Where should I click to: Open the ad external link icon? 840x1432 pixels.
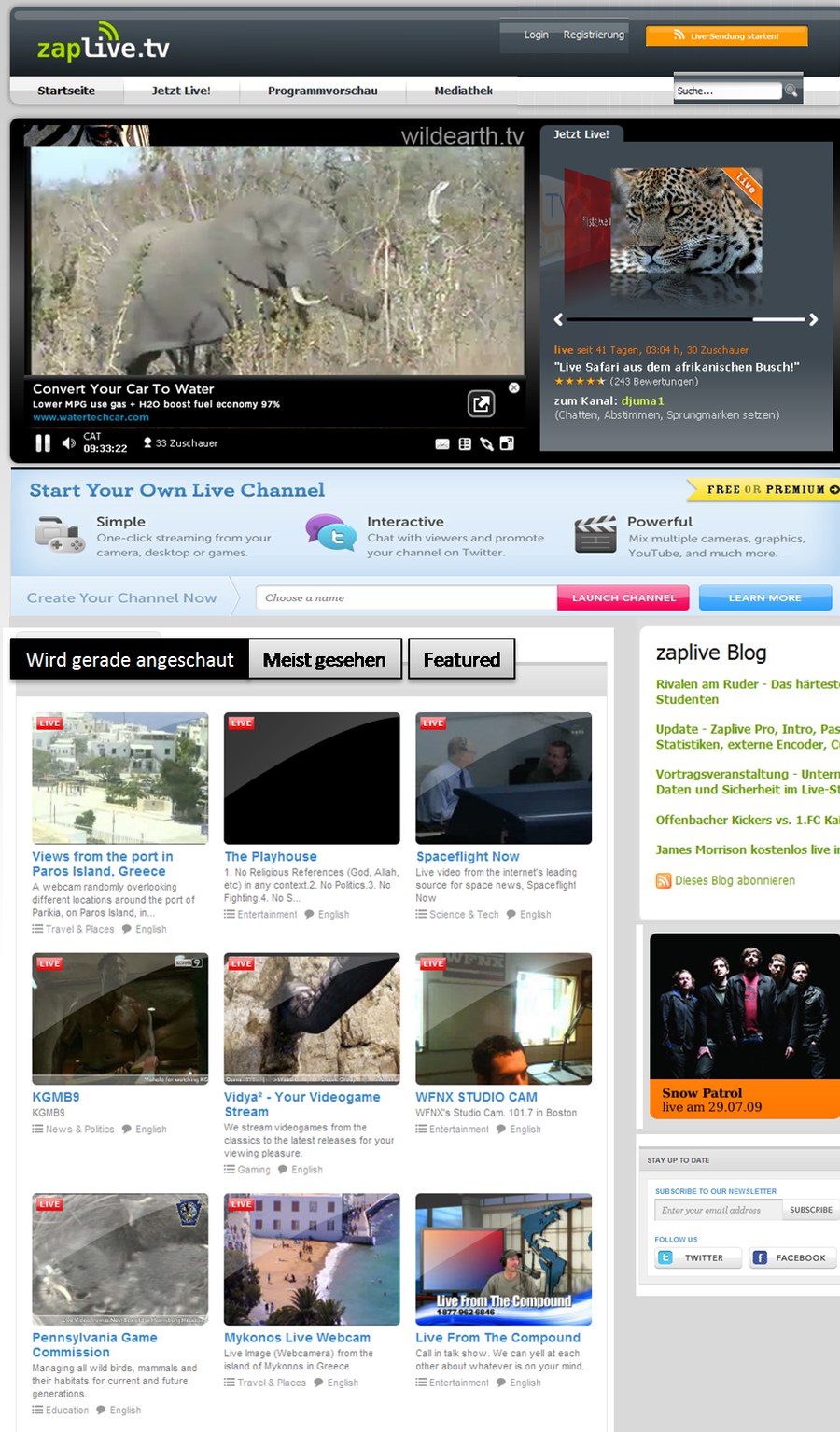coord(481,403)
